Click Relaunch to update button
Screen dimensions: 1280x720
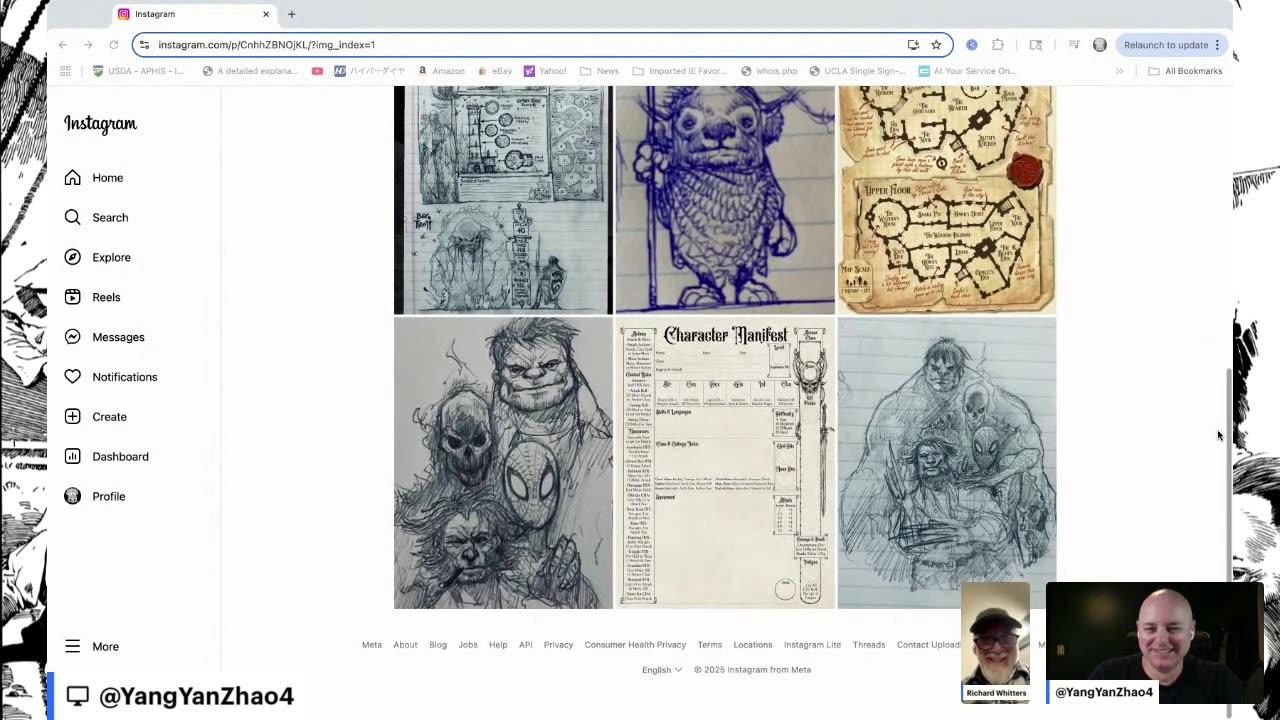1165,45
